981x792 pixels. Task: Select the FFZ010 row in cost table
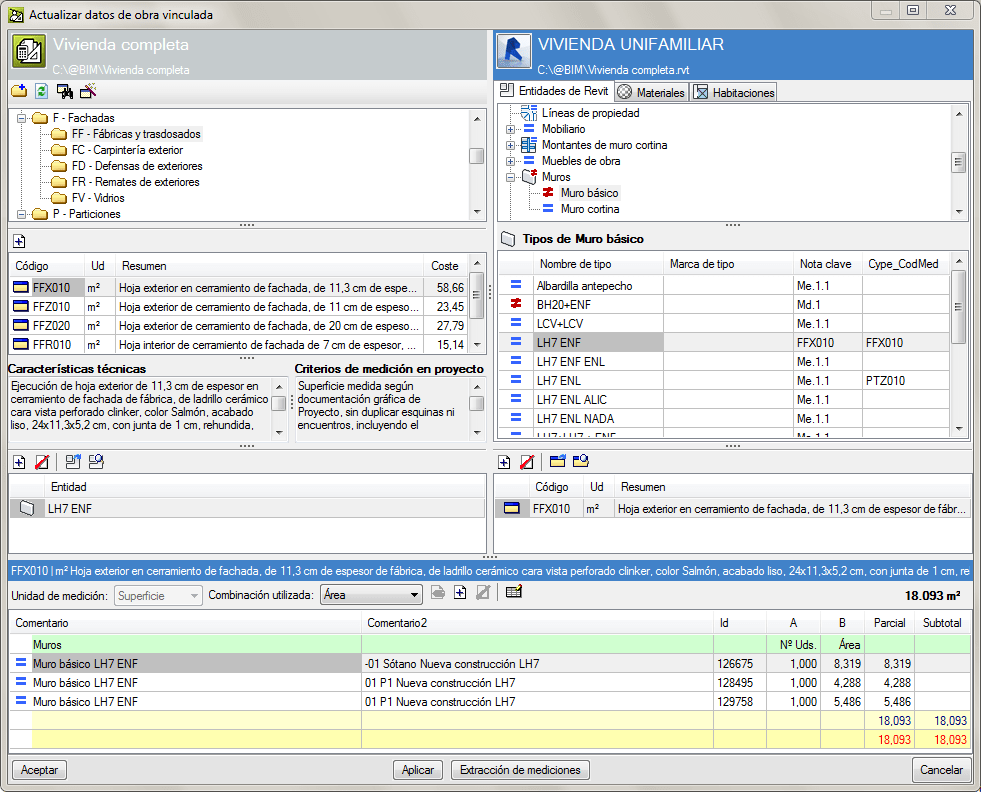pos(51,307)
